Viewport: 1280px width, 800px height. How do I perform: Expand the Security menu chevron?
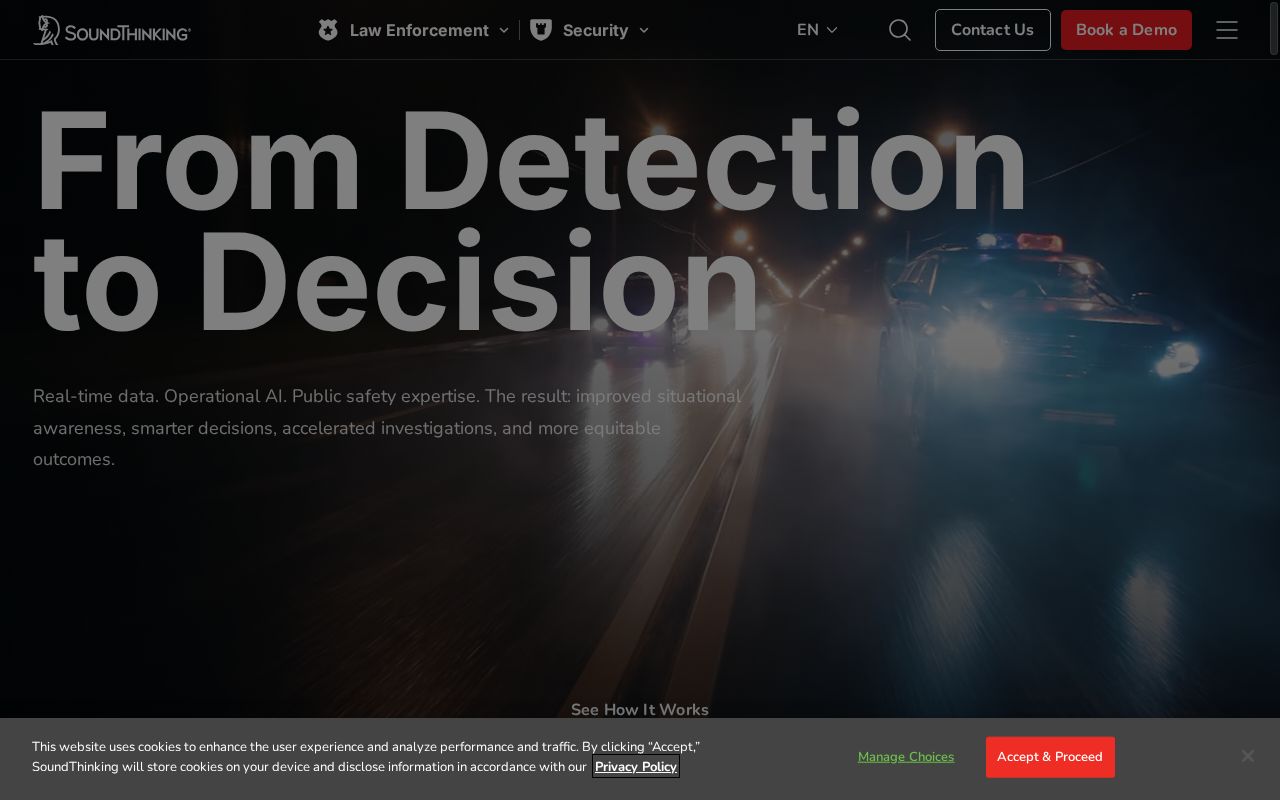(644, 30)
